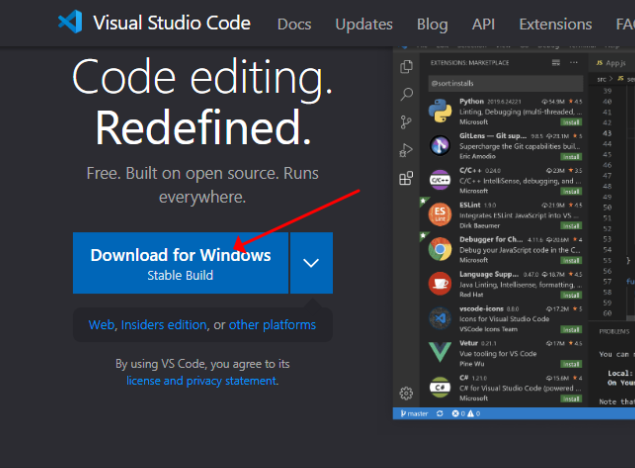Click the C# extension icon
The image size is (635, 468).
click(x=440, y=387)
